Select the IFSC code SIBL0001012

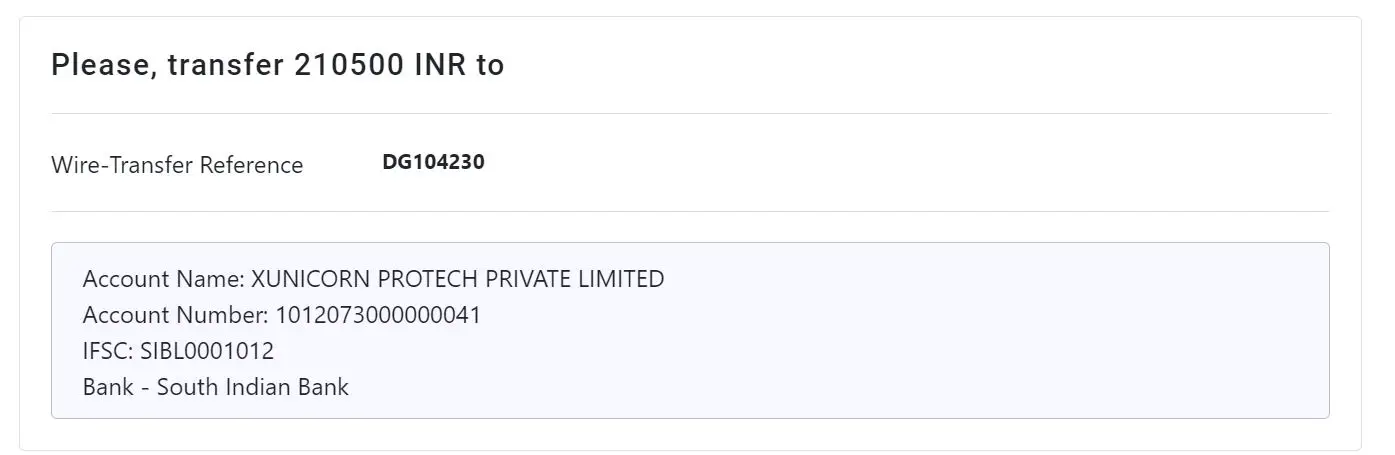click(x=207, y=351)
